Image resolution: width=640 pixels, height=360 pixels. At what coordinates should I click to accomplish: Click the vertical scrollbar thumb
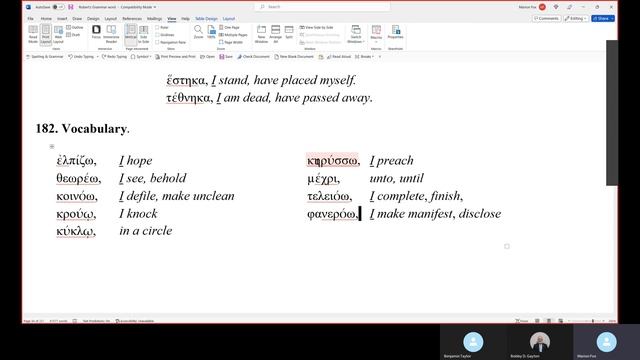tap(611, 113)
